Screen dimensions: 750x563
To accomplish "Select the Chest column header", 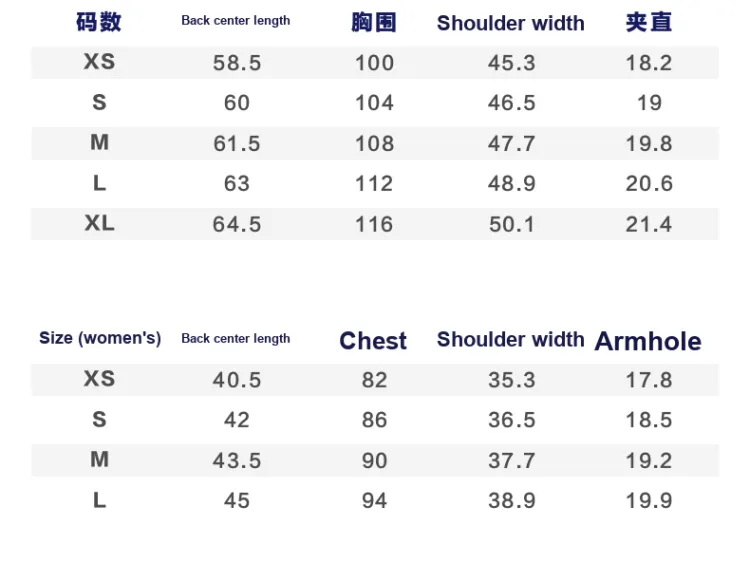I will pos(373,341).
